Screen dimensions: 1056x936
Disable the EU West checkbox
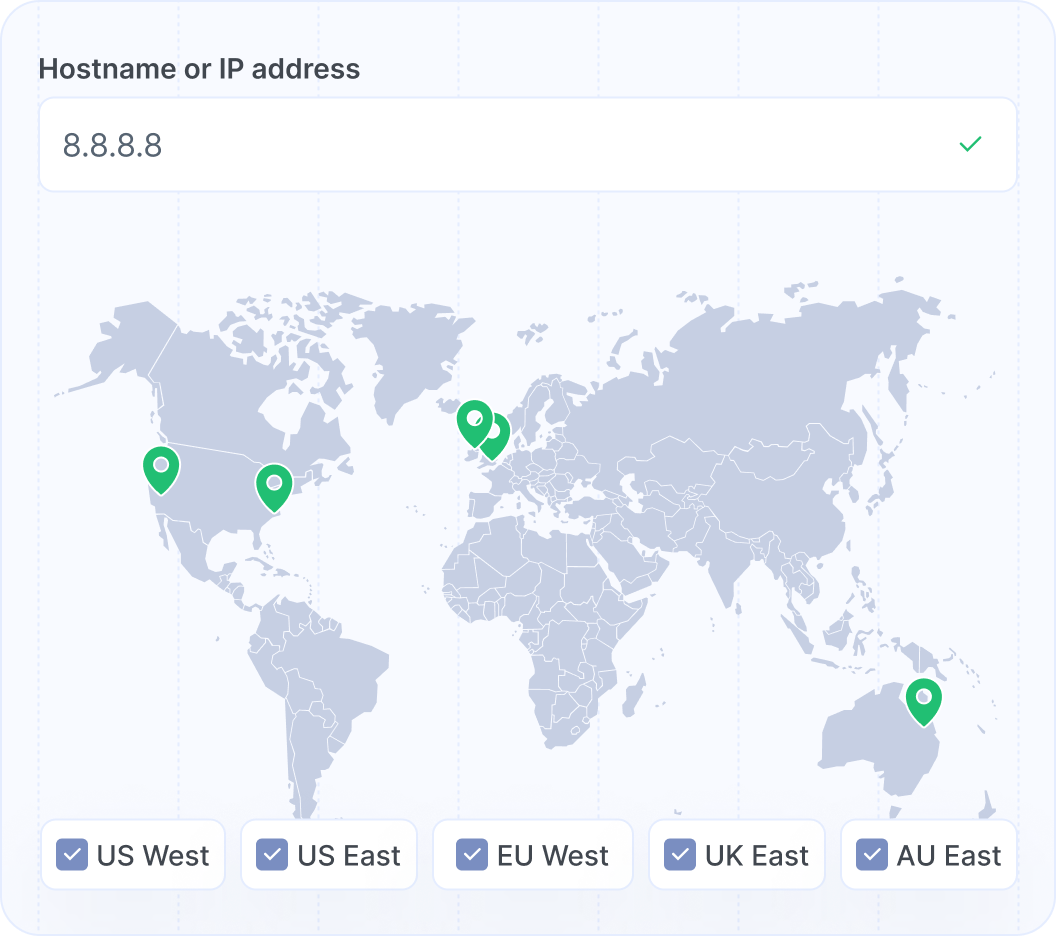point(470,855)
